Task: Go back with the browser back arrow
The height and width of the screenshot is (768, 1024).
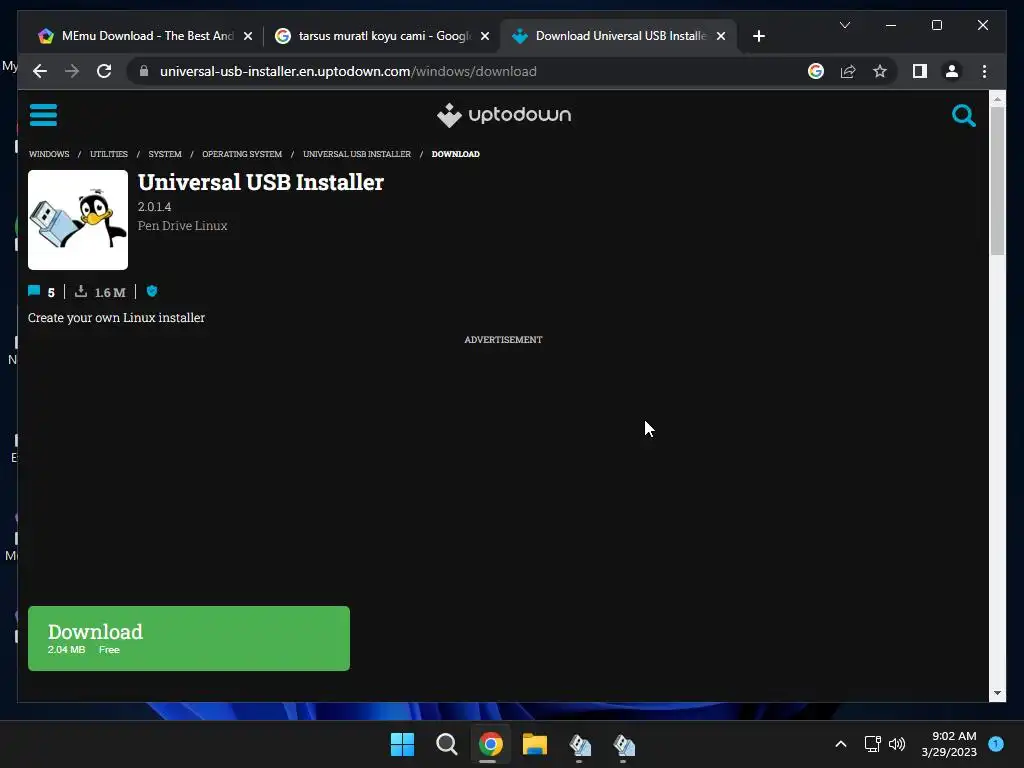Action: [x=40, y=71]
